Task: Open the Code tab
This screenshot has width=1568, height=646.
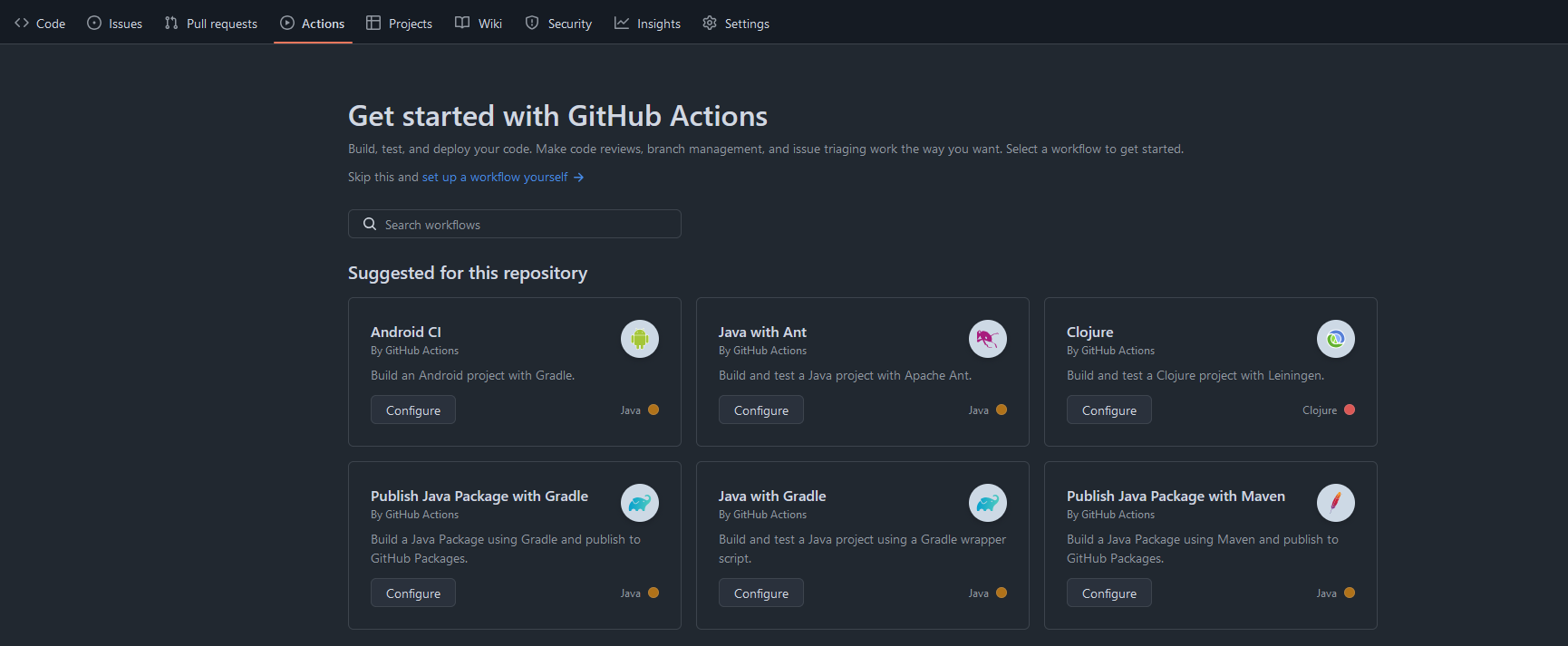Action: click(x=40, y=23)
